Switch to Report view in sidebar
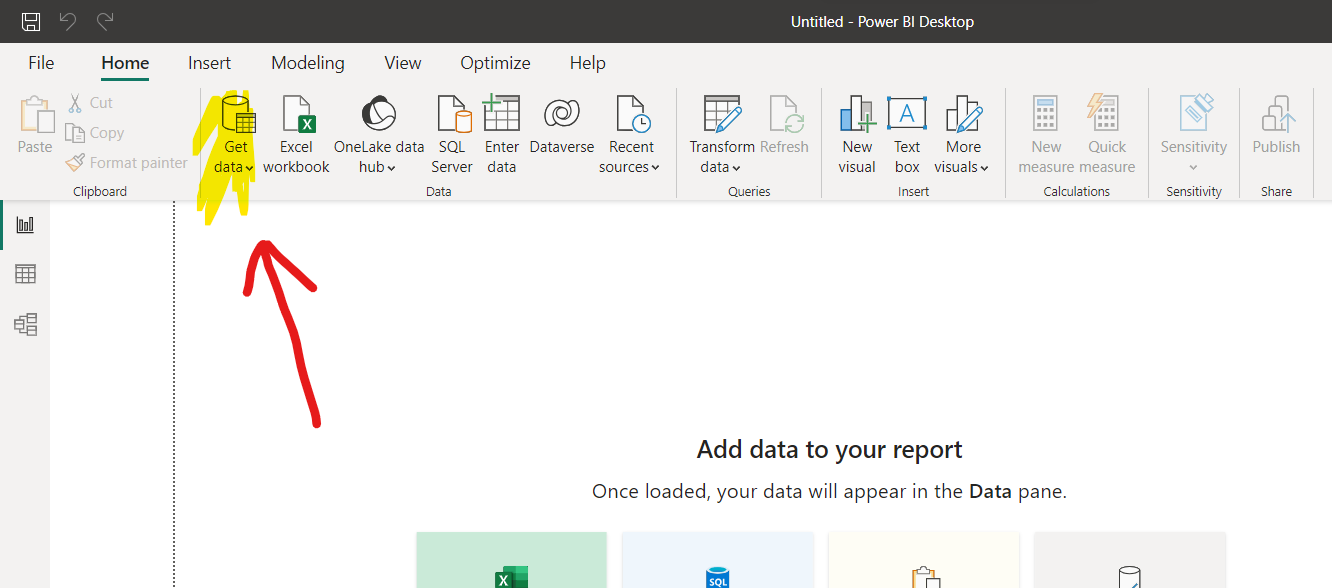Screen dimensions: 1332x588 (x=25, y=224)
